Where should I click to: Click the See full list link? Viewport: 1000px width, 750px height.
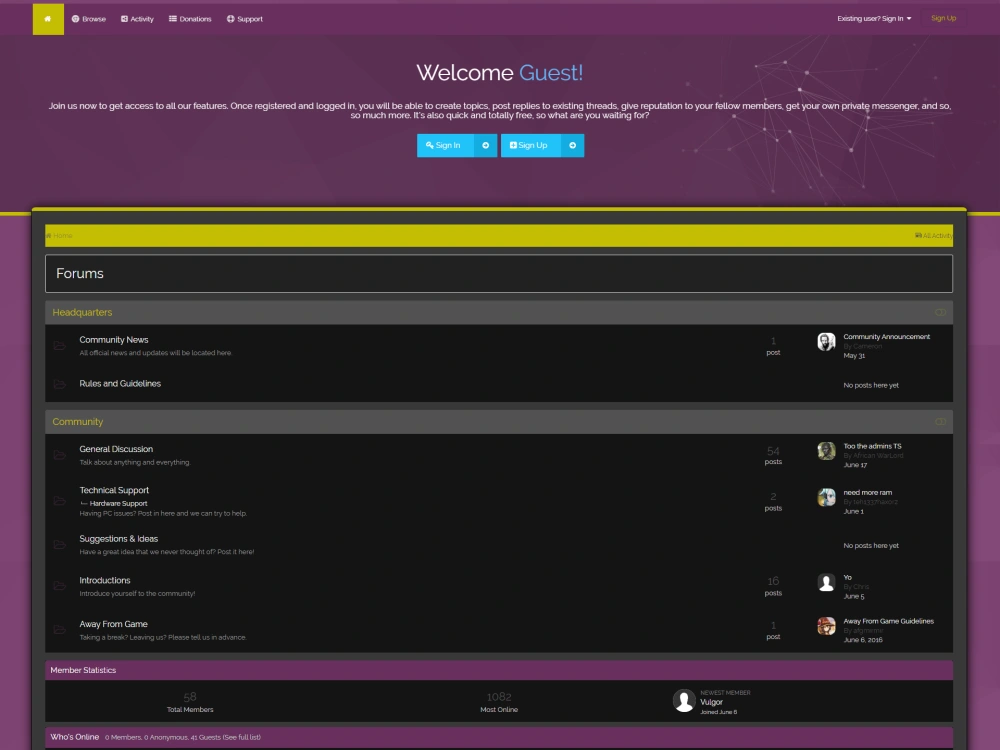pyautogui.click(x=241, y=737)
